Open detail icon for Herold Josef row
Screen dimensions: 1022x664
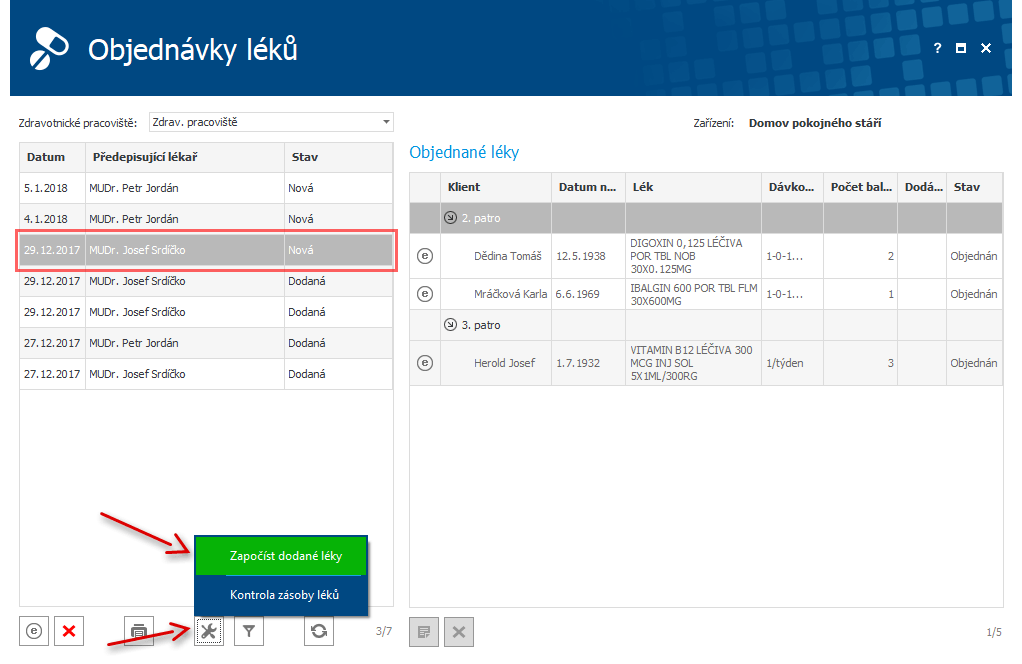click(425, 363)
